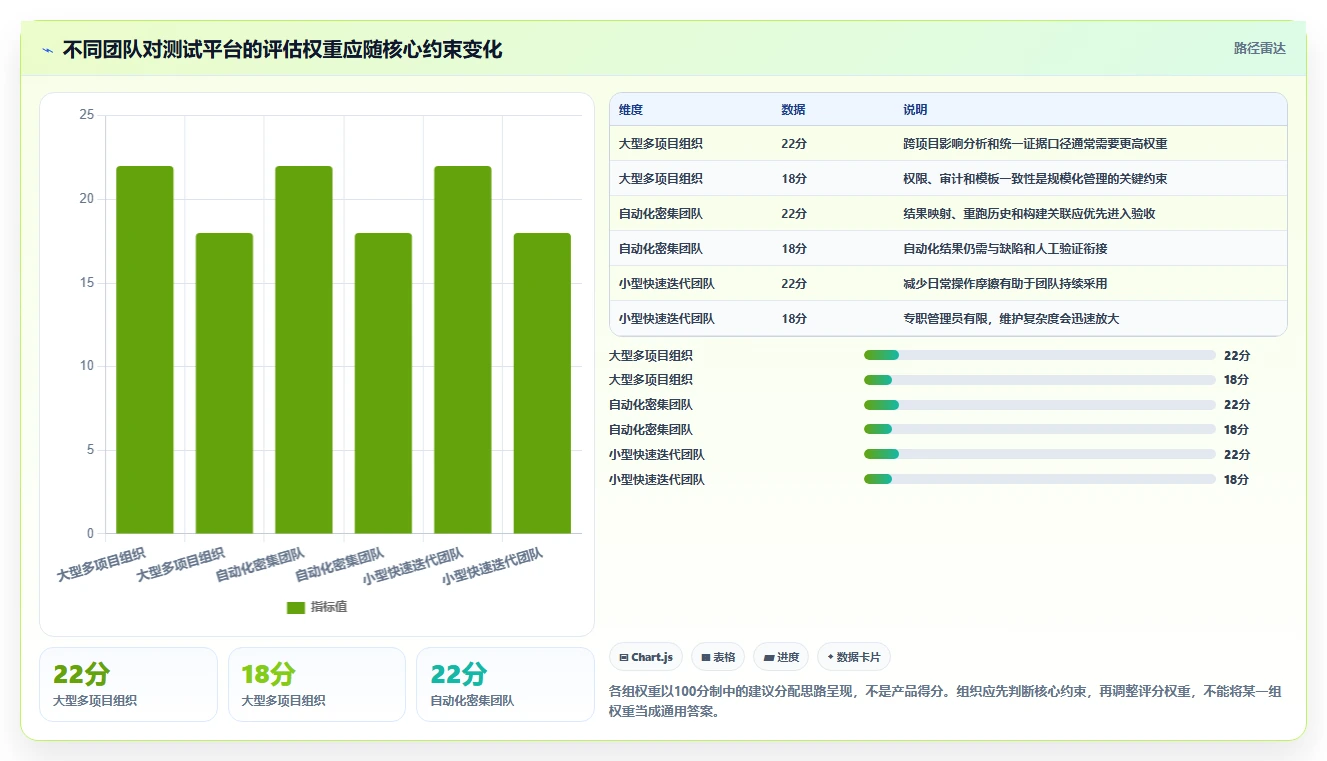Click the 18分 value beside 自动化密集团队 progress bar

click(1237, 430)
